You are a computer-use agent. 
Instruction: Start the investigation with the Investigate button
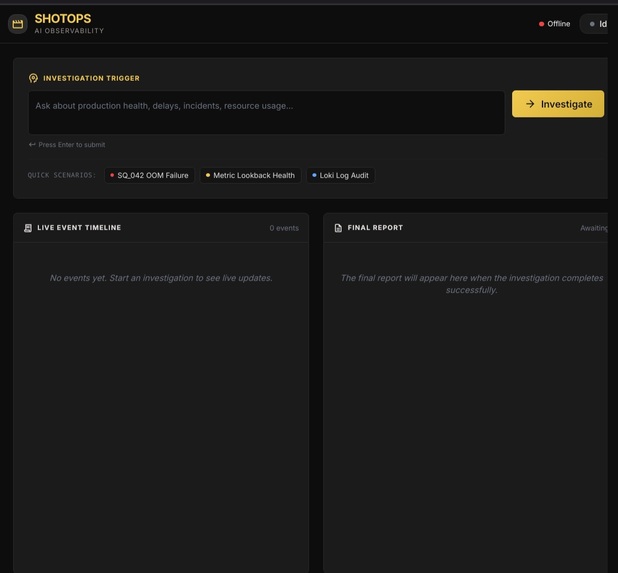(558, 104)
